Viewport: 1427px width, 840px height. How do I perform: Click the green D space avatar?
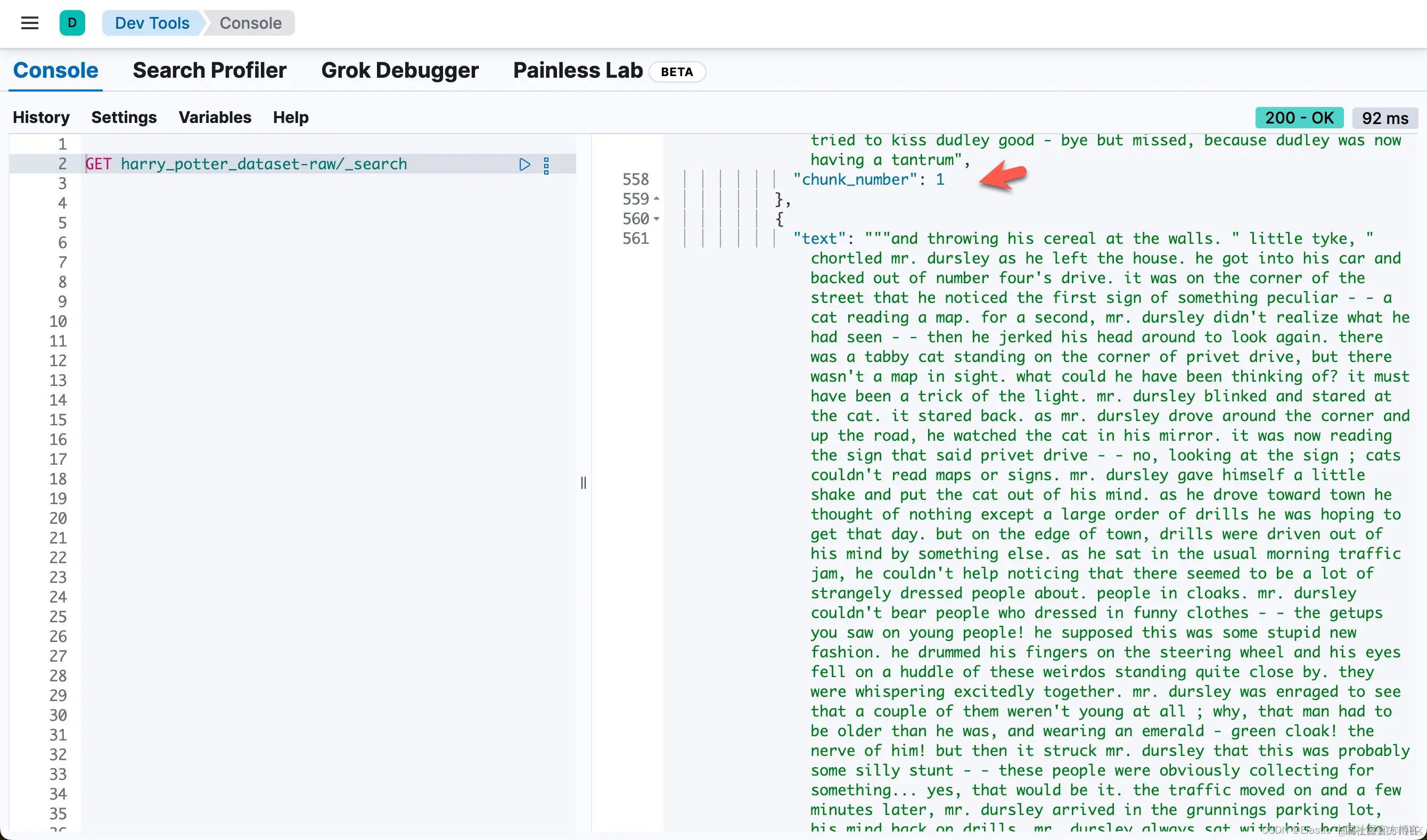72,23
